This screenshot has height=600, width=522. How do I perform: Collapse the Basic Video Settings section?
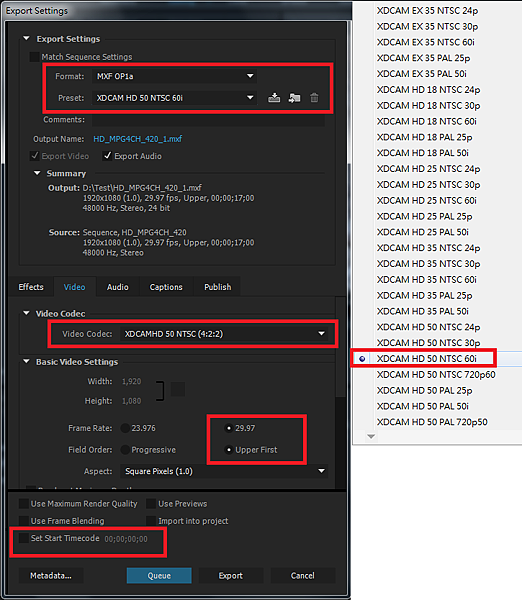click(x=26, y=361)
